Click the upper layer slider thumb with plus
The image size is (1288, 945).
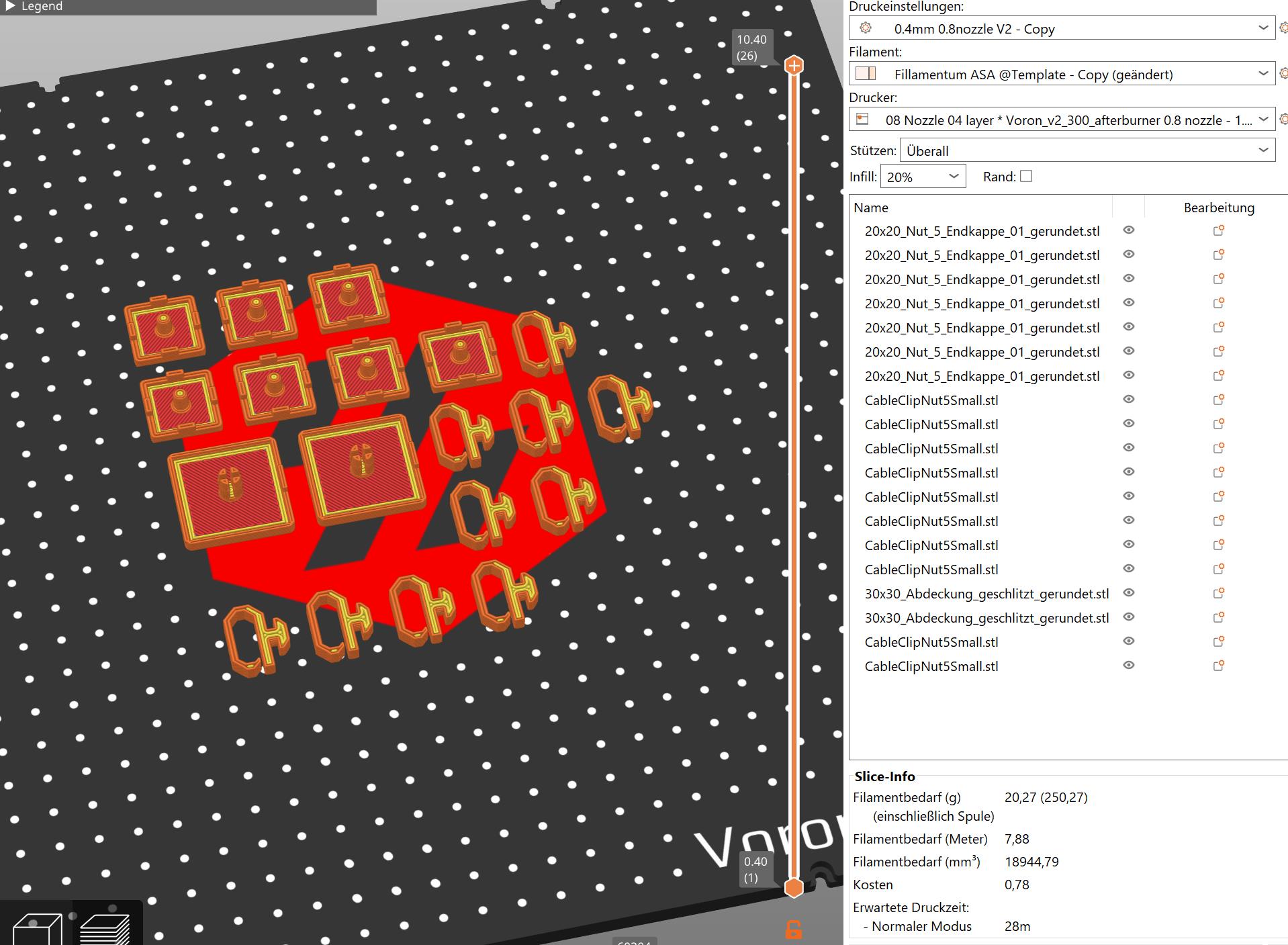click(794, 65)
